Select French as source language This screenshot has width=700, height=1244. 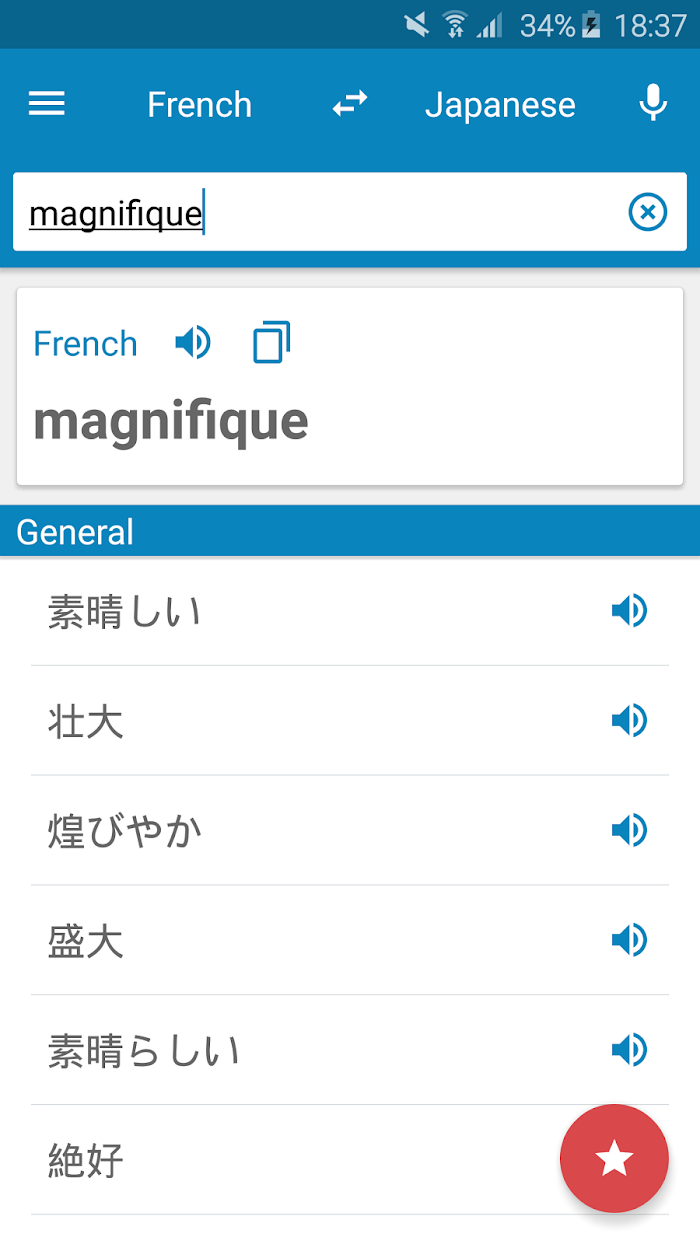[x=200, y=104]
